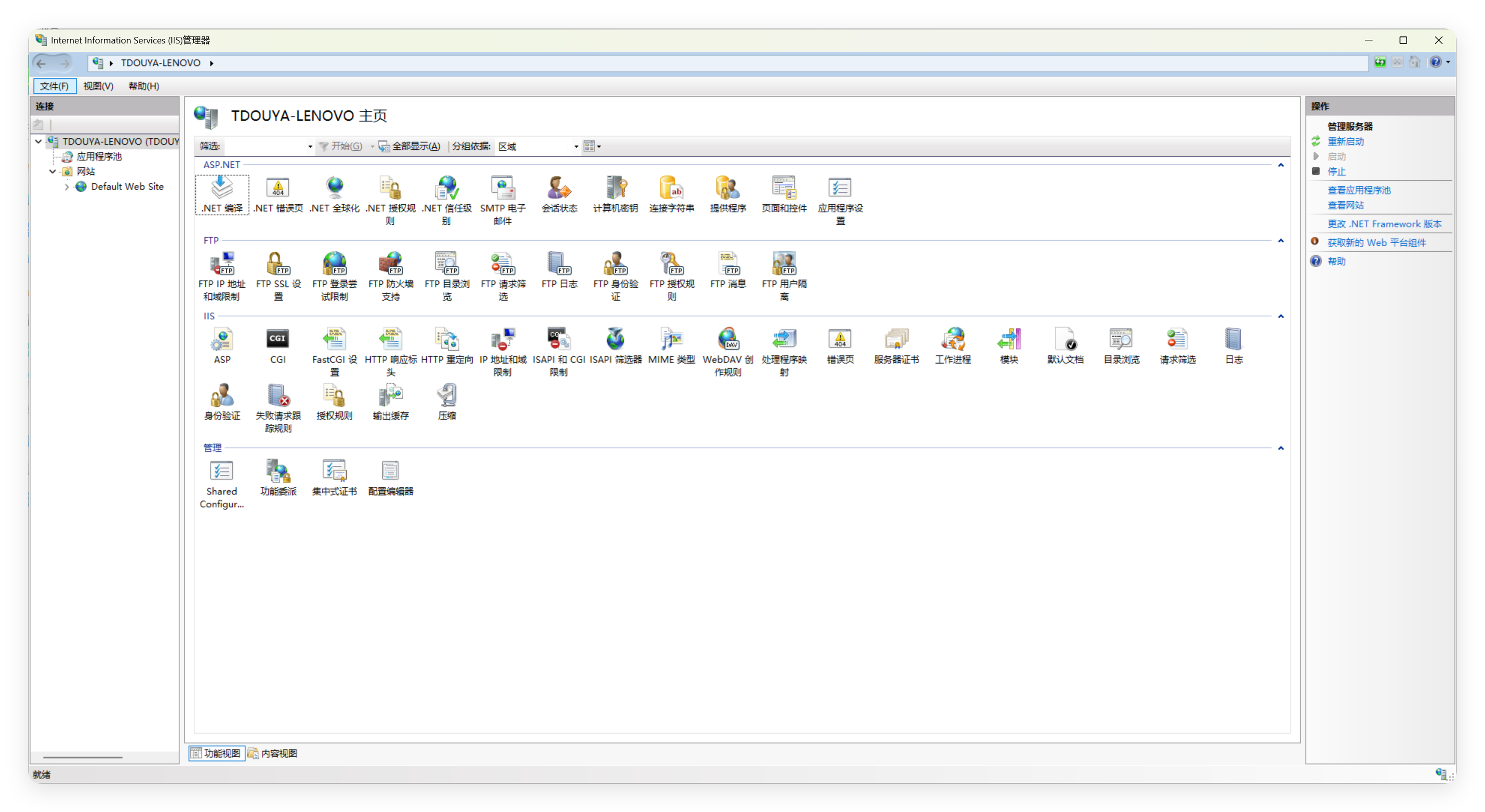
Task: Expand the Default Web Site node
Action: pos(67,187)
